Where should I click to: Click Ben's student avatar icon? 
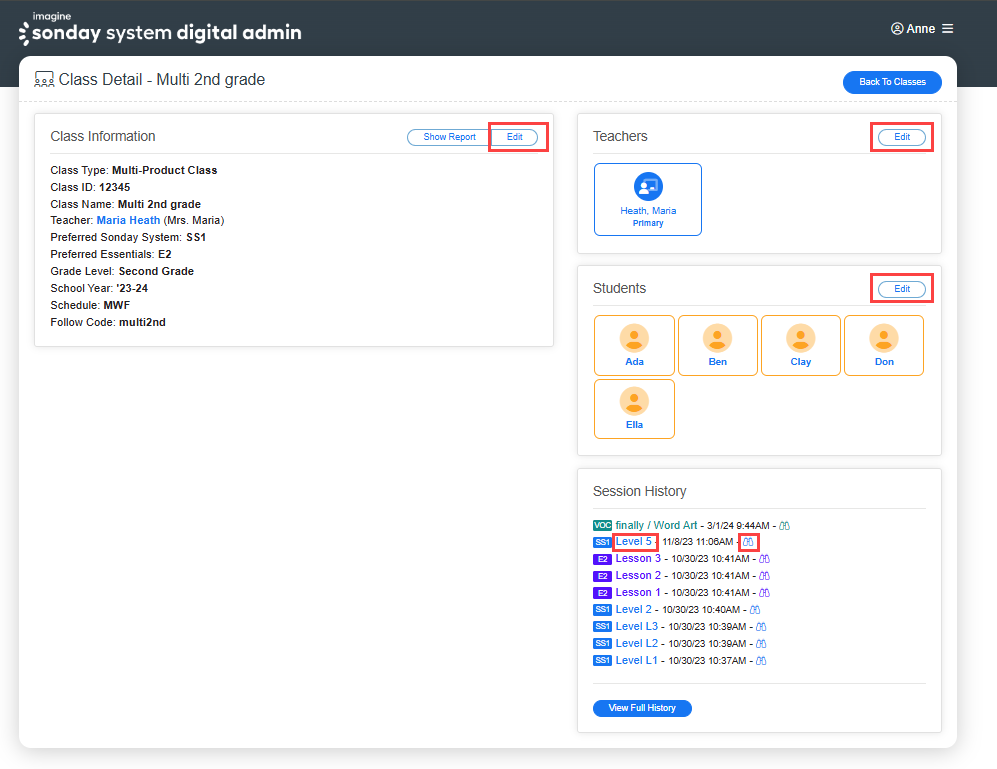tap(717, 338)
